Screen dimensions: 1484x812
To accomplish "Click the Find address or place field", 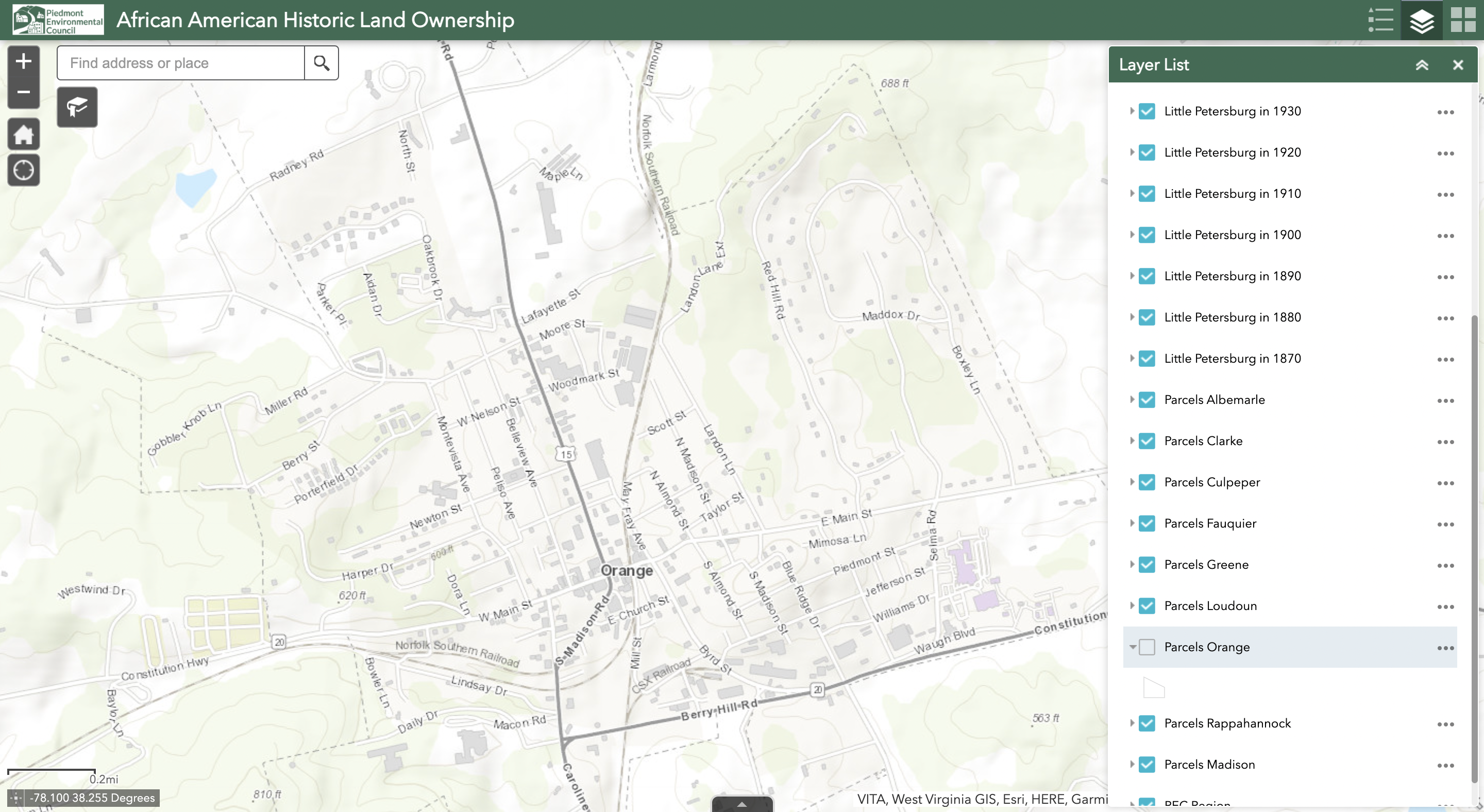I will [x=180, y=63].
